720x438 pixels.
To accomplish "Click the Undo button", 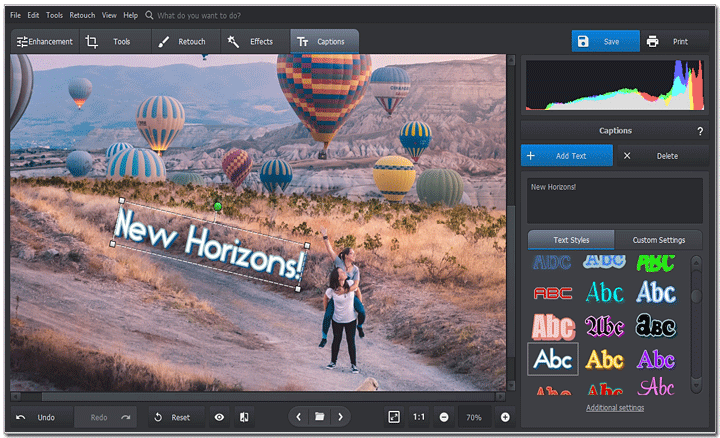I will point(42,417).
